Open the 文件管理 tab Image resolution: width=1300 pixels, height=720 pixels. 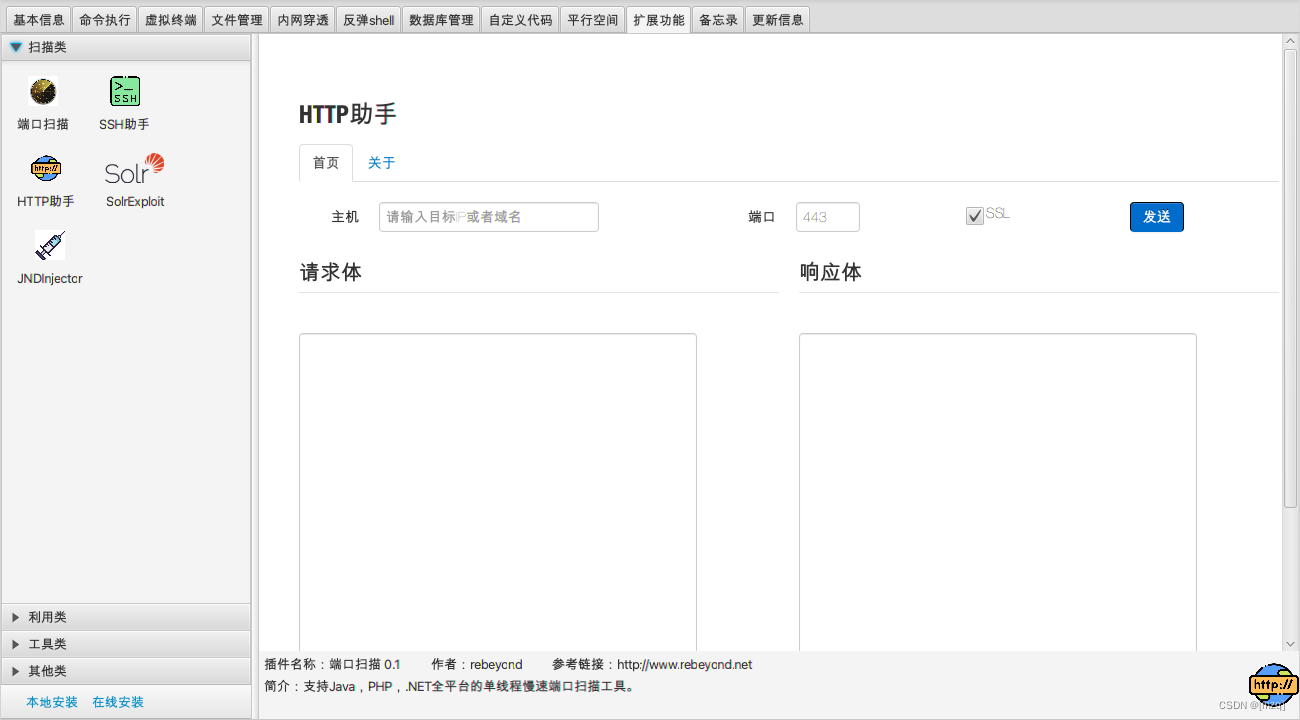tap(237, 20)
